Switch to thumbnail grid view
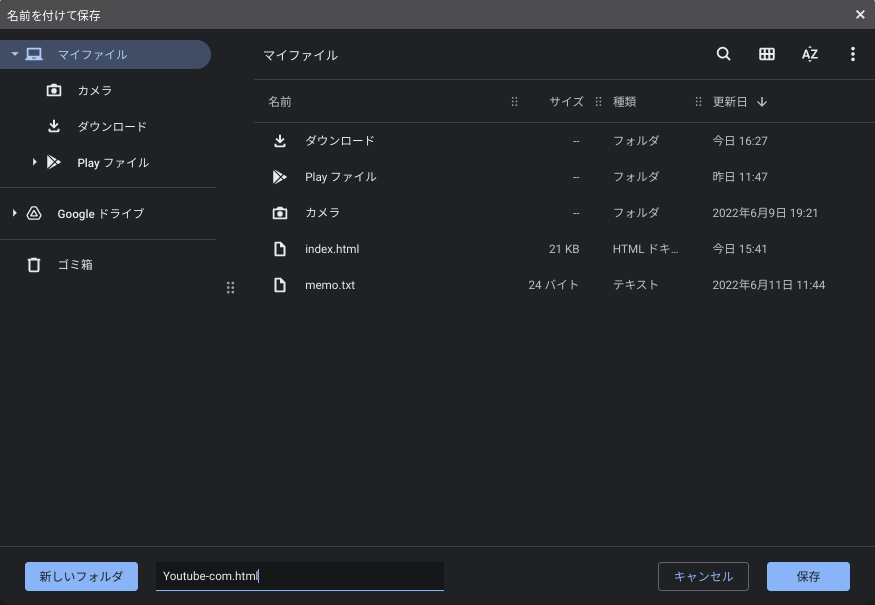 [767, 55]
